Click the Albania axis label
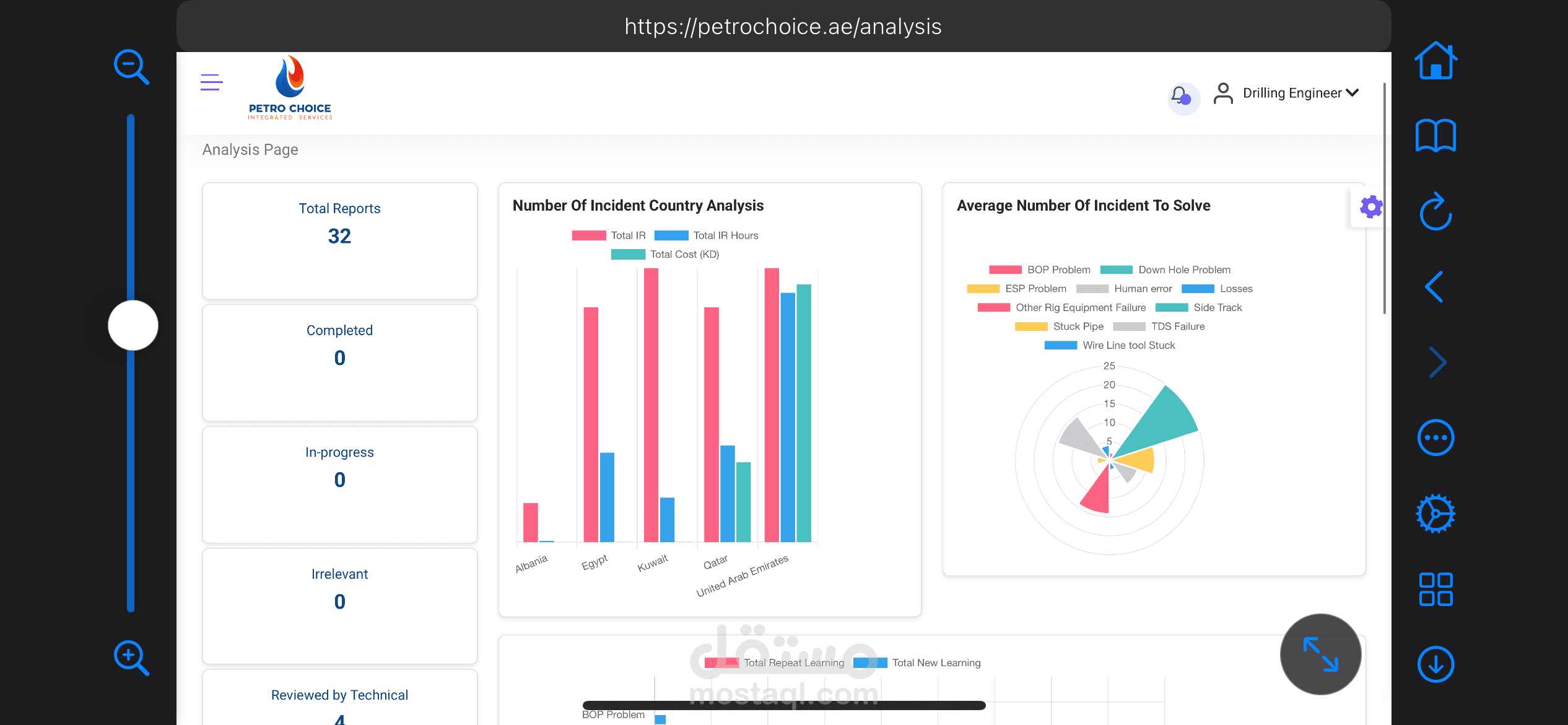Viewport: 1568px width, 725px height. tap(531, 563)
